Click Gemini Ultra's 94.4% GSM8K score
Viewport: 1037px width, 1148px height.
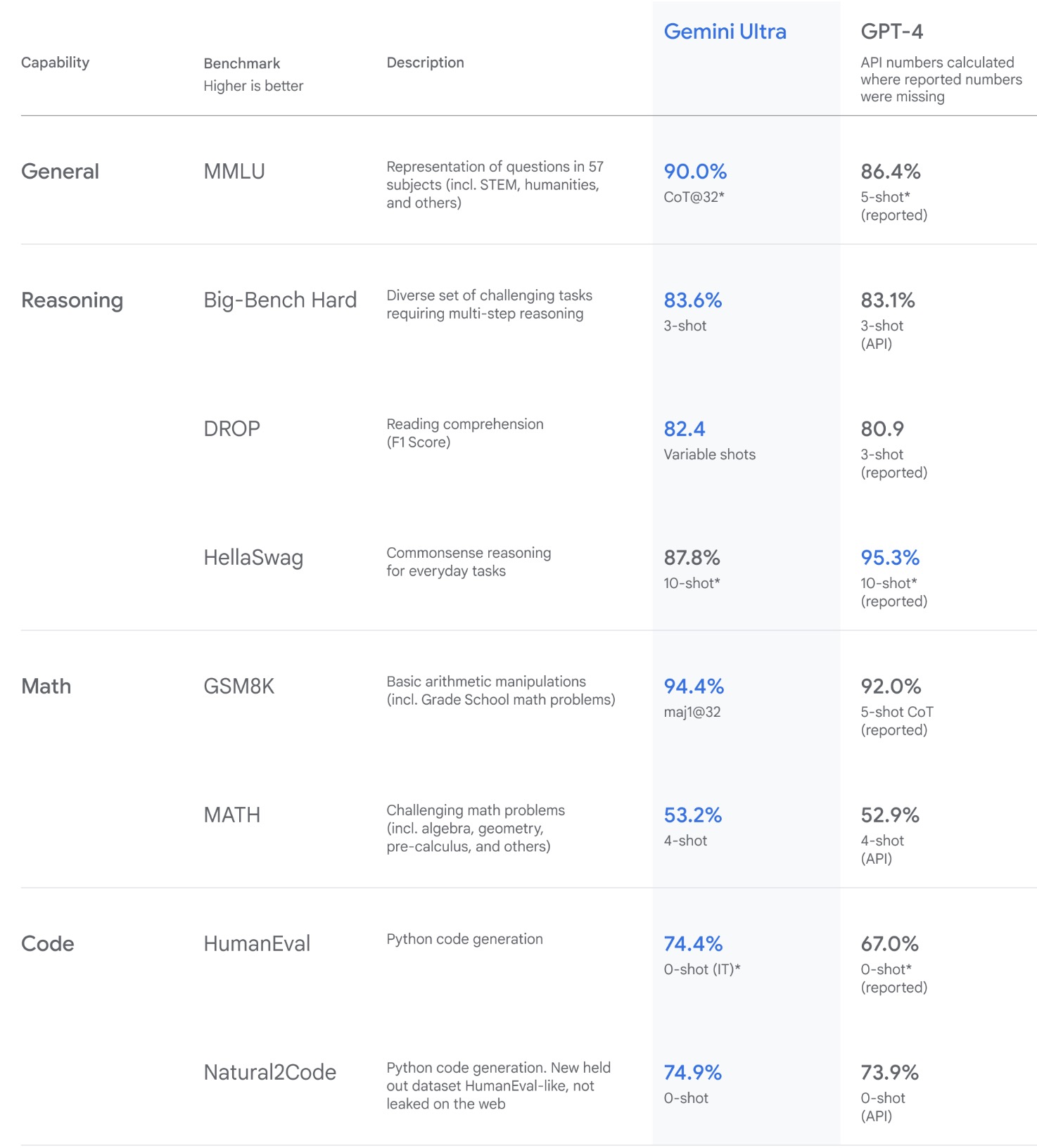coord(694,686)
